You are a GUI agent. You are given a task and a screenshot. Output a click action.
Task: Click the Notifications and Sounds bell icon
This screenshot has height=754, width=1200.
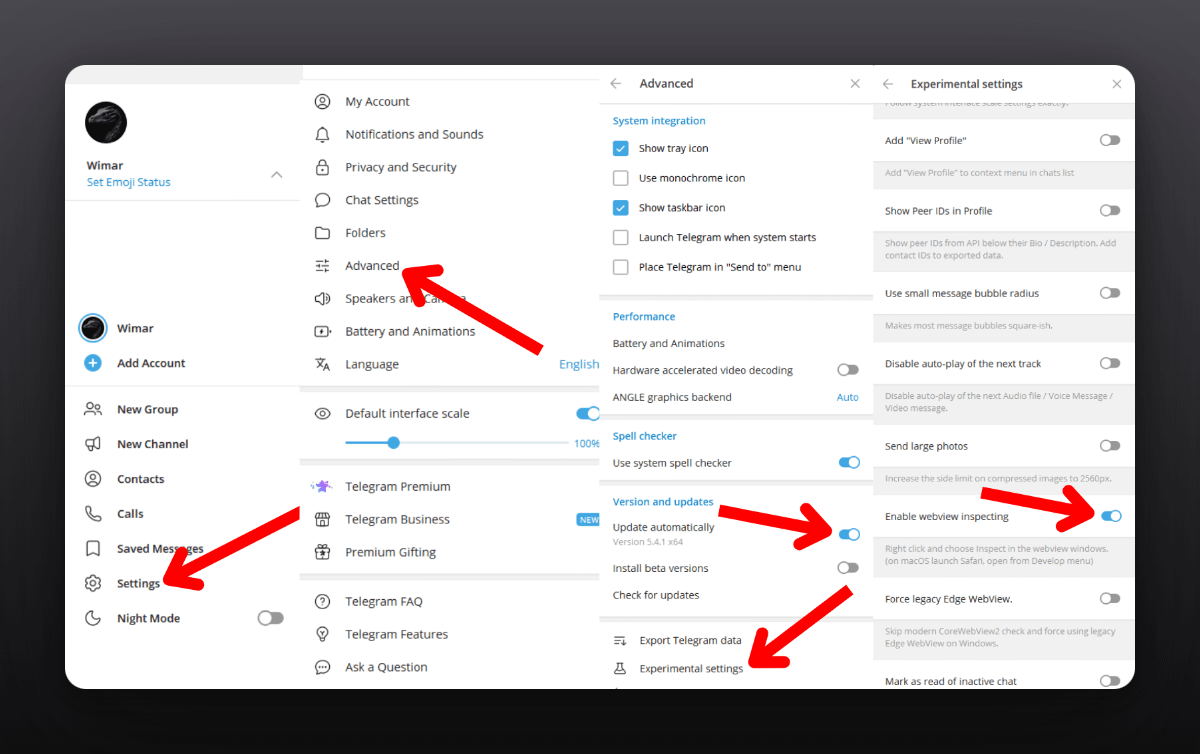[x=322, y=134]
